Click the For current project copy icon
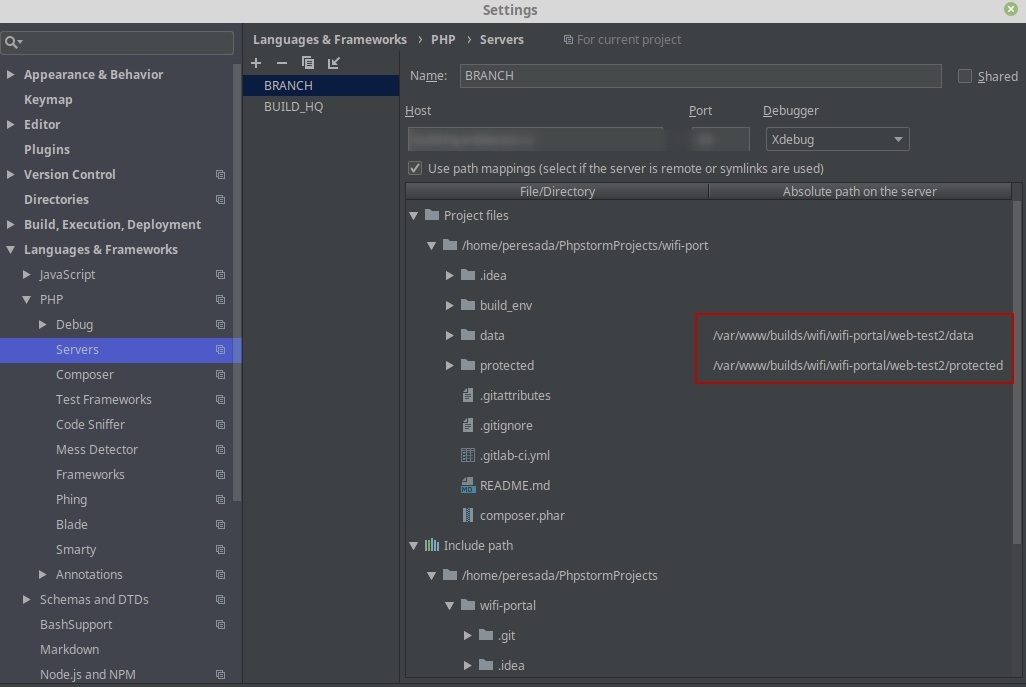 [x=569, y=40]
